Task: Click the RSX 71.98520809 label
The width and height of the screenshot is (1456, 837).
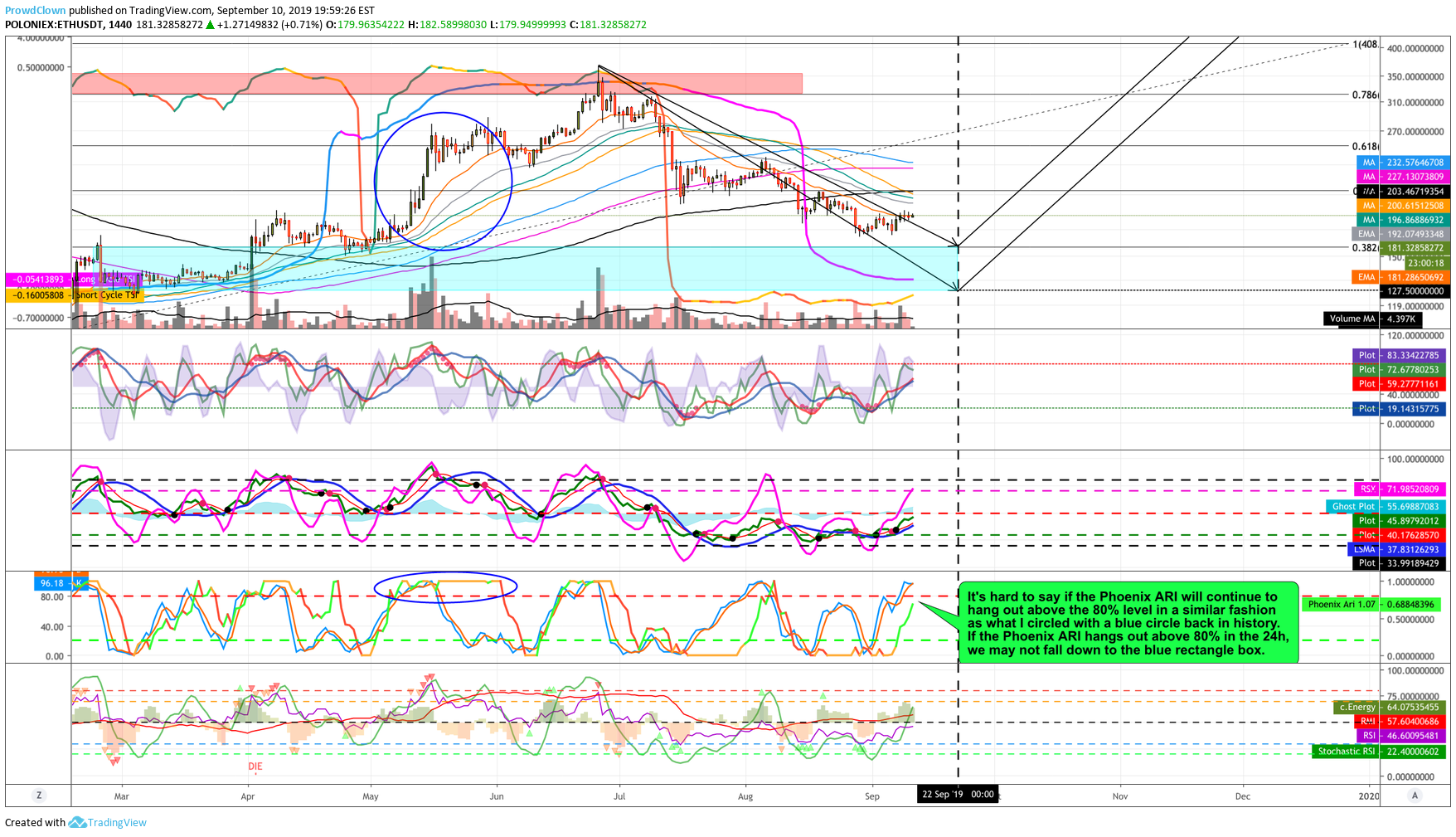Action: pyautogui.click(x=1400, y=489)
